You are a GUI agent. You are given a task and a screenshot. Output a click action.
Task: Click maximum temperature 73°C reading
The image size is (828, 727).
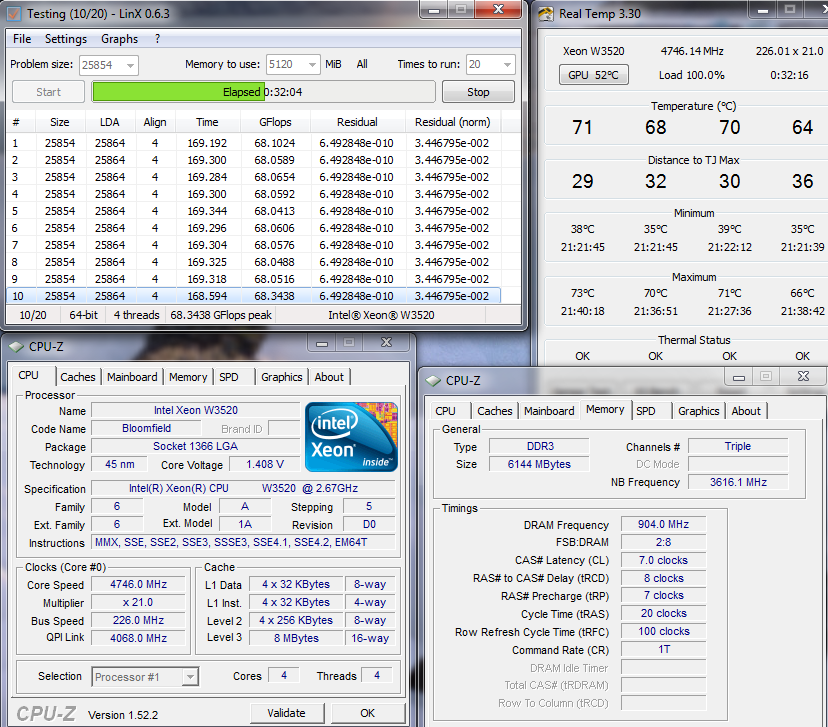582,293
